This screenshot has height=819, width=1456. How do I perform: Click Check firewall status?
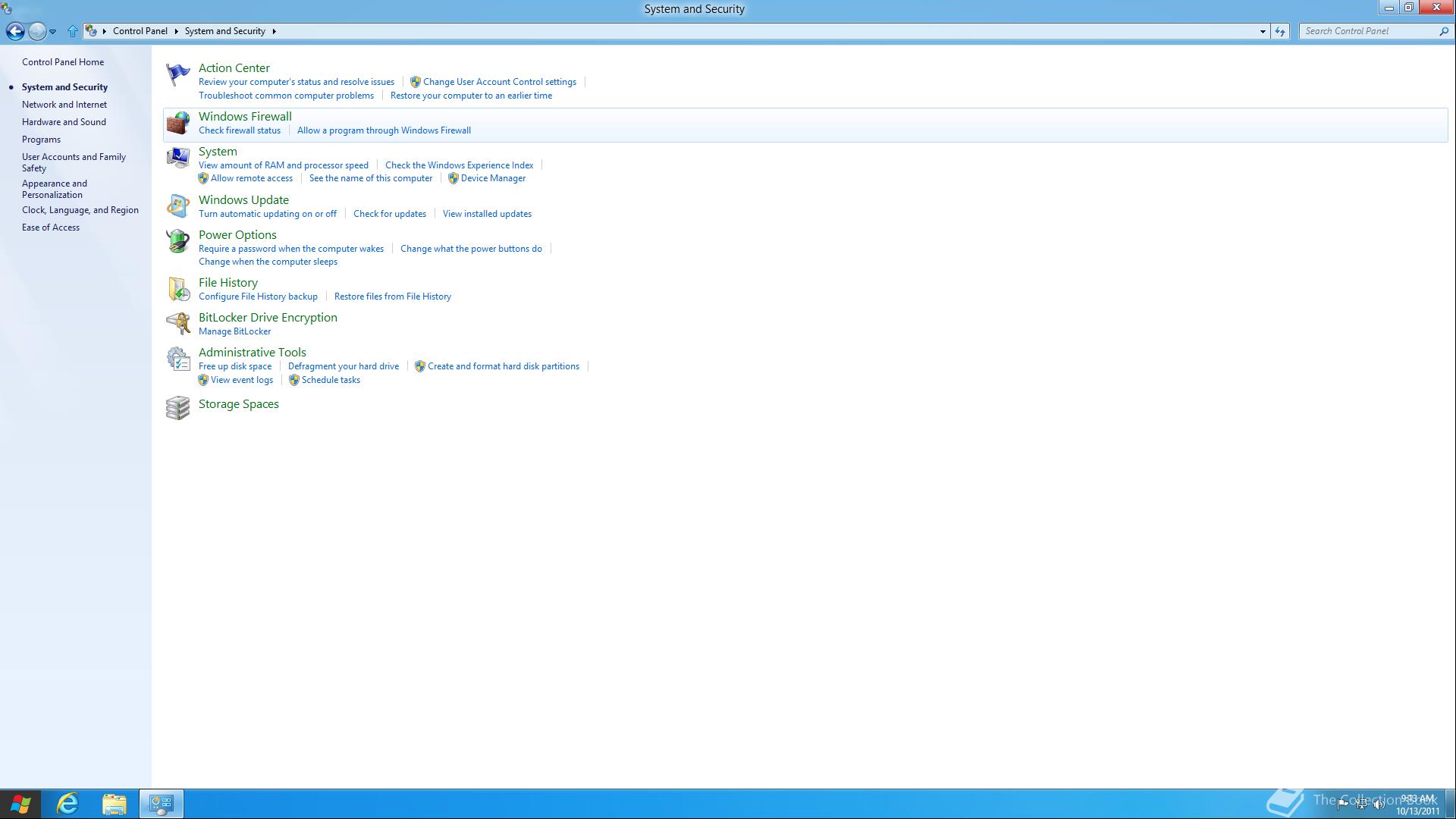pyautogui.click(x=240, y=130)
